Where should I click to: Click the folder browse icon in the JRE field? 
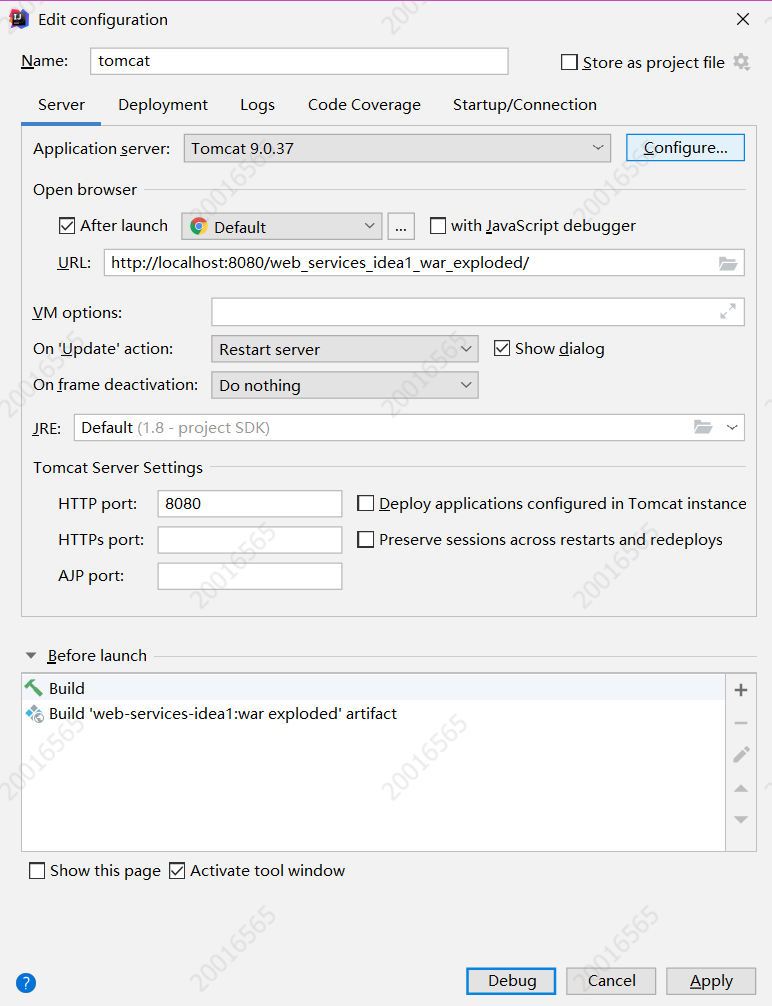click(x=703, y=427)
